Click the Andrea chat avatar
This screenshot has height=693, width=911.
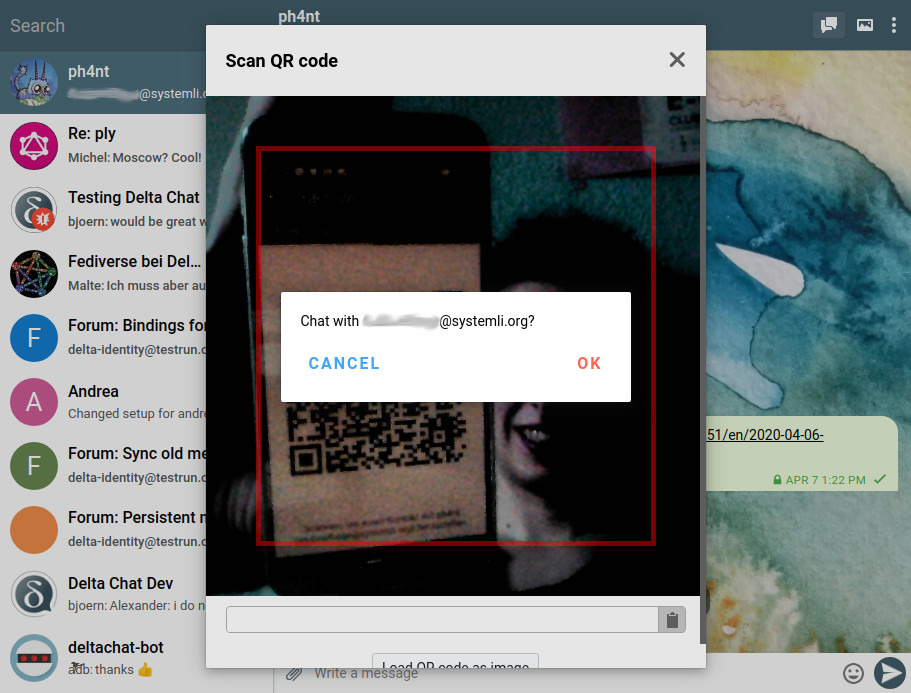[x=33, y=401]
